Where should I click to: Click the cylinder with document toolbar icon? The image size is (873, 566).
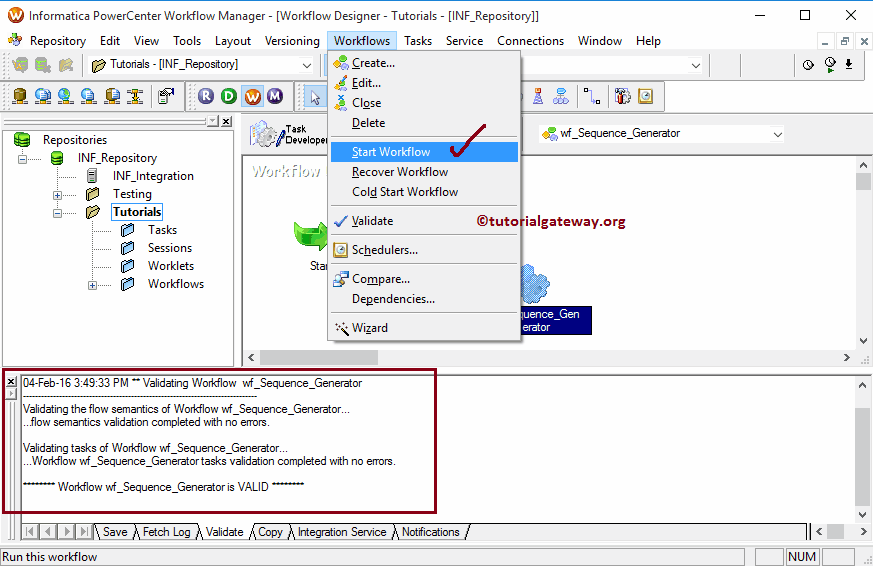point(112,96)
